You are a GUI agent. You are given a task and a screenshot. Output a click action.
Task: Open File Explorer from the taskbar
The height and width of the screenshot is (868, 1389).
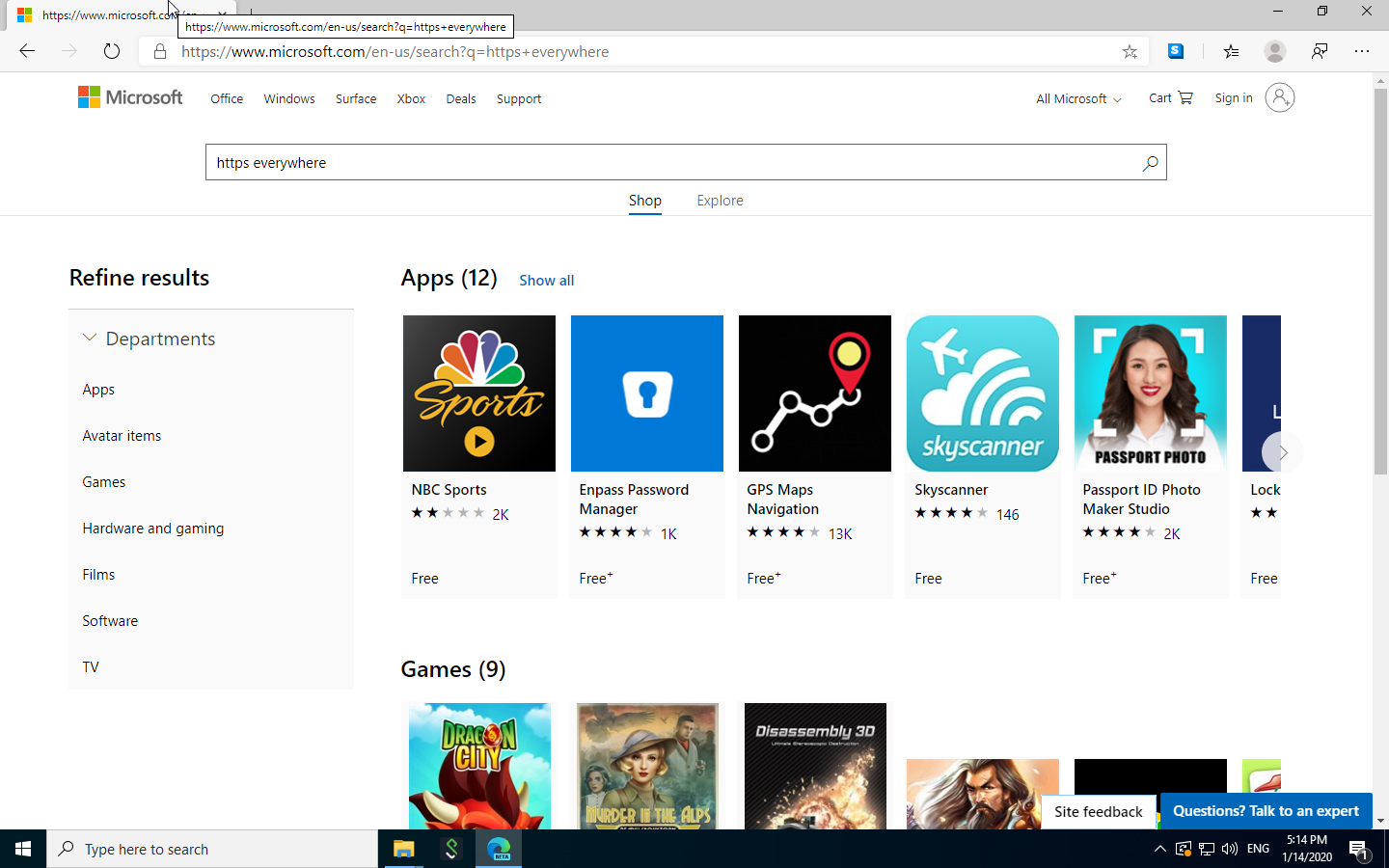404,849
